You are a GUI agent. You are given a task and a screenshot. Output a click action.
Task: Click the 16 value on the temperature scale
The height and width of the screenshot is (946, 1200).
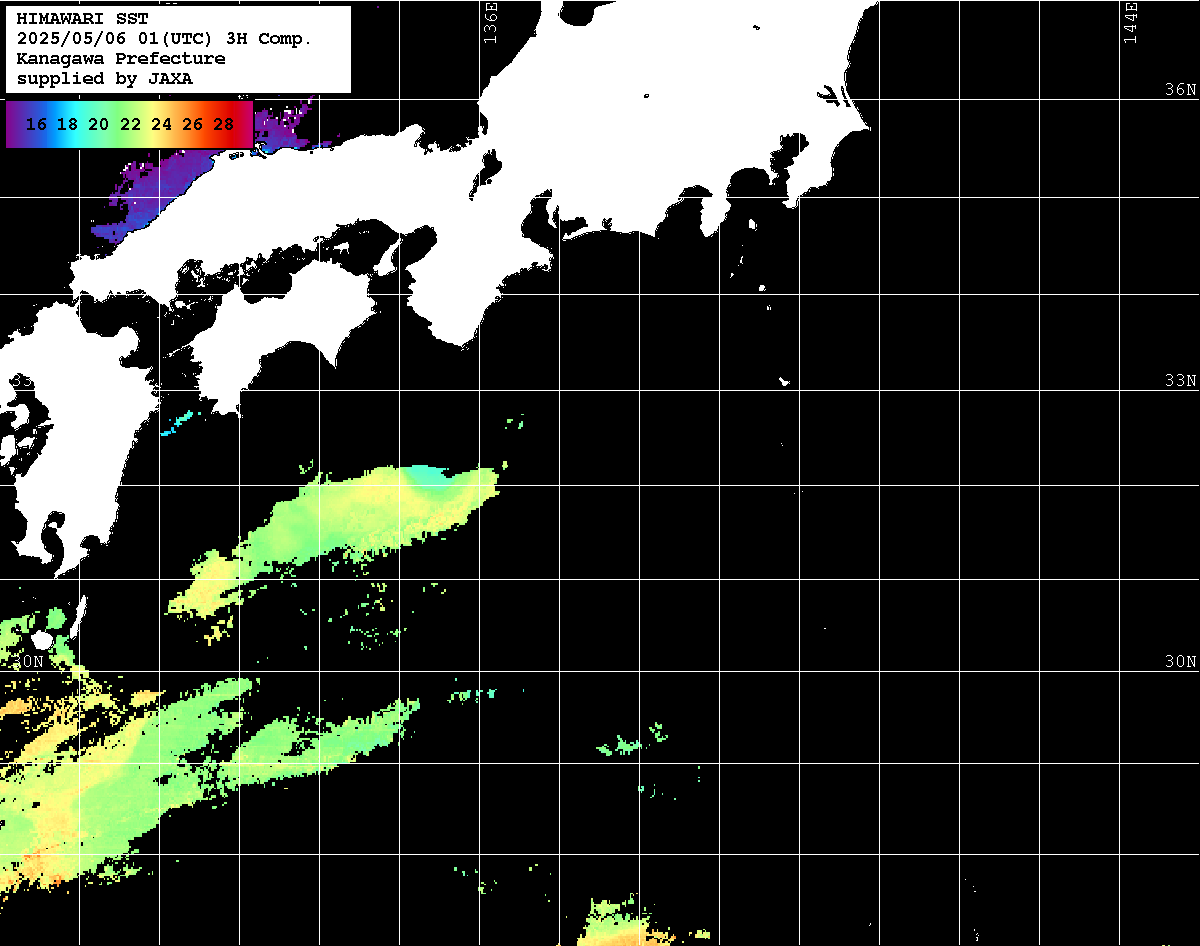click(36, 124)
